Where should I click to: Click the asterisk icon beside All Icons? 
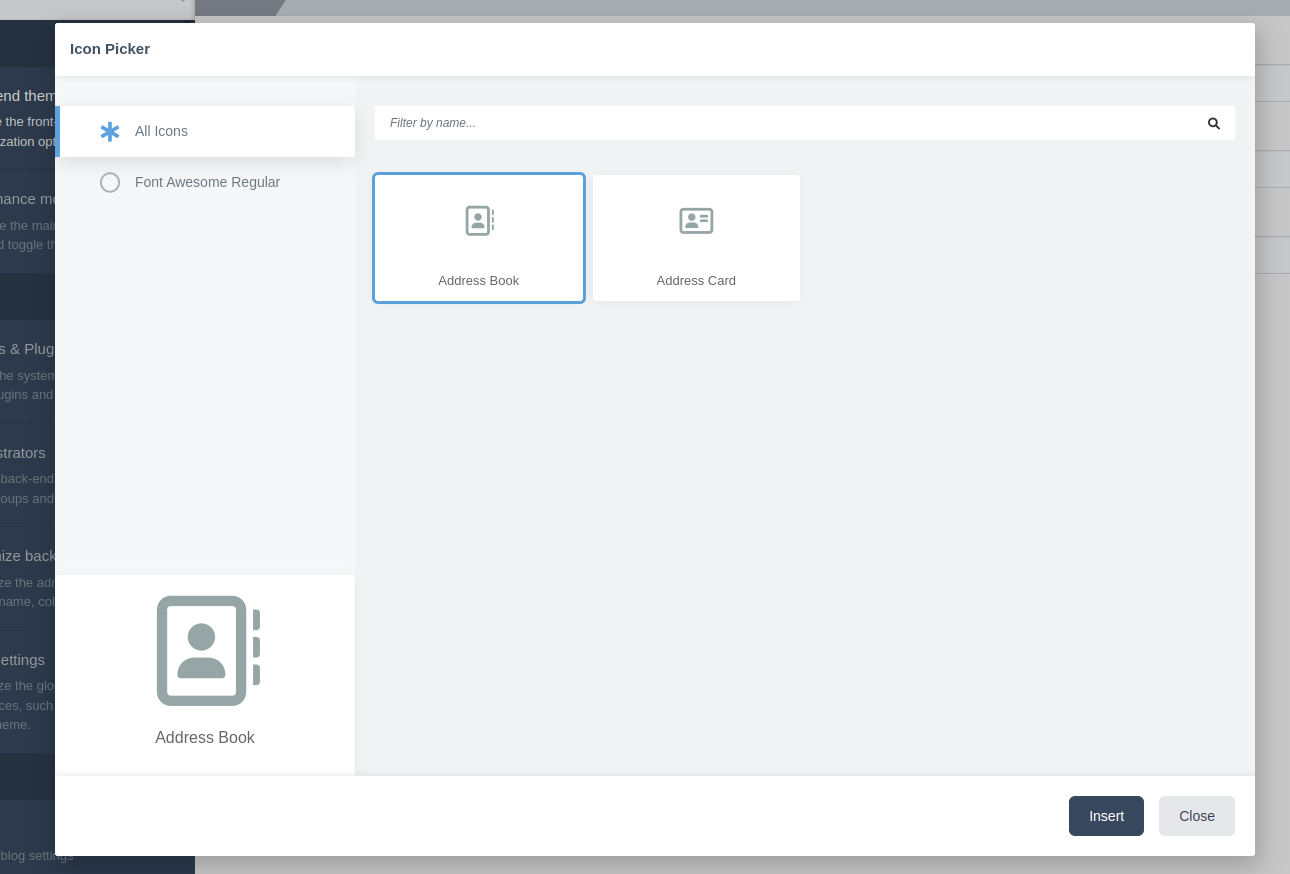(110, 131)
